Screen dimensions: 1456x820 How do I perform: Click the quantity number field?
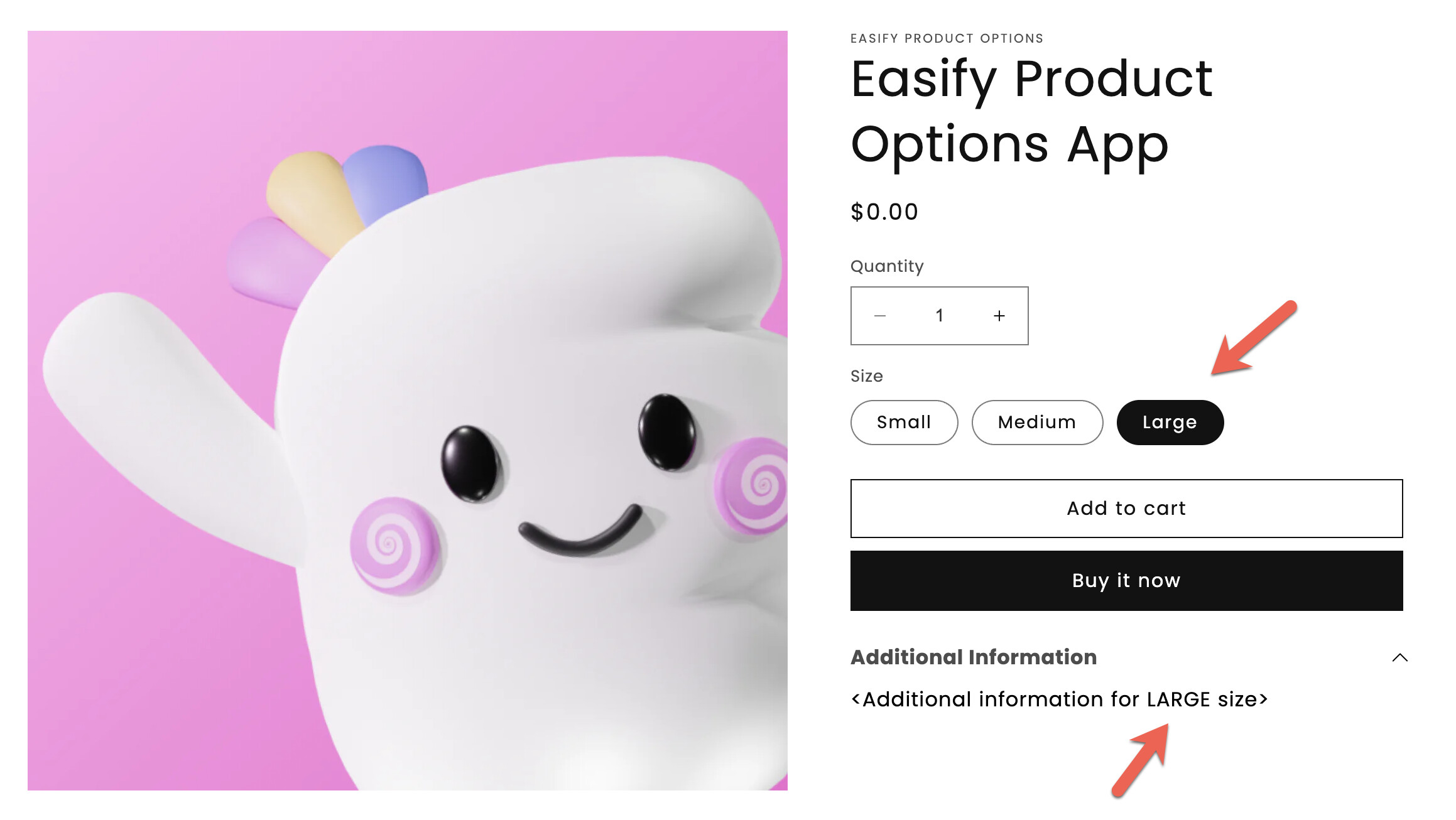(940, 316)
